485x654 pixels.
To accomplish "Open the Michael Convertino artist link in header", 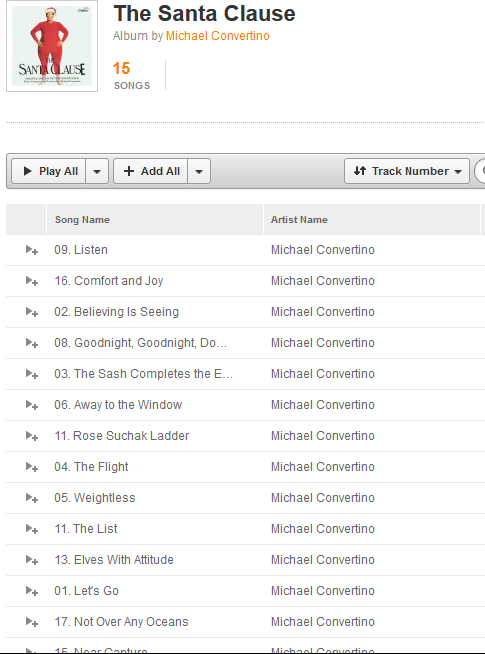I will tap(218, 36).
